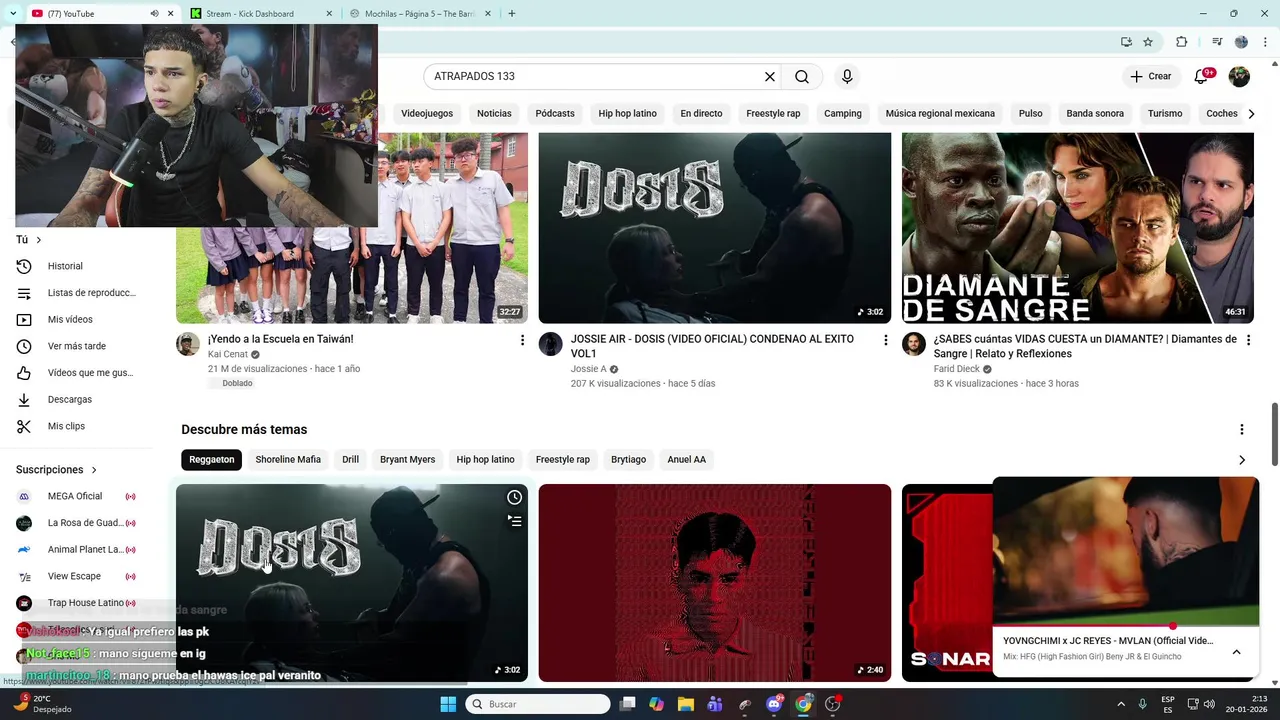Open the Farid Dieck channel link

coord(957,369)
